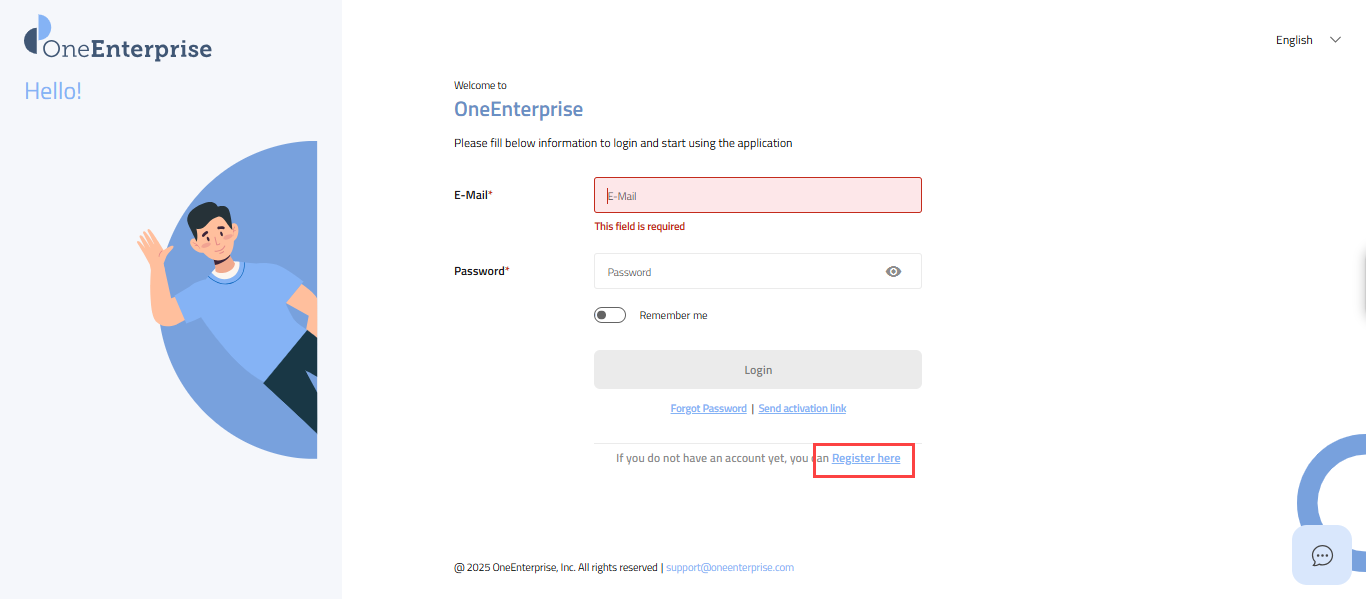Follow the Register here link
Screen dimensions: 1366x599
(x=866, y=458)
